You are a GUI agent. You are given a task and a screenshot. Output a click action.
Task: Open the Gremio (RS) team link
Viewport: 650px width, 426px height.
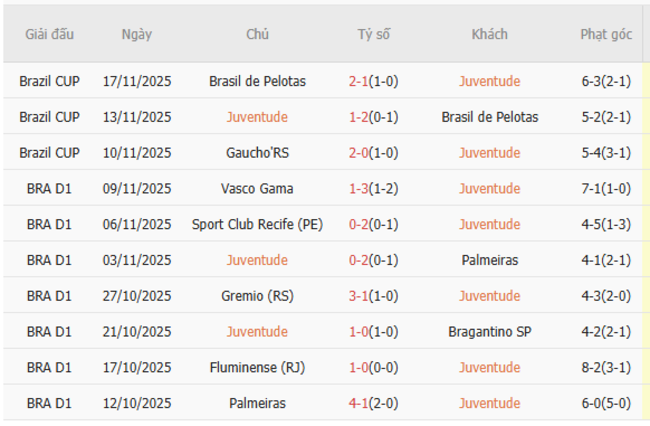pyautogui.click(x=257, y=296)
